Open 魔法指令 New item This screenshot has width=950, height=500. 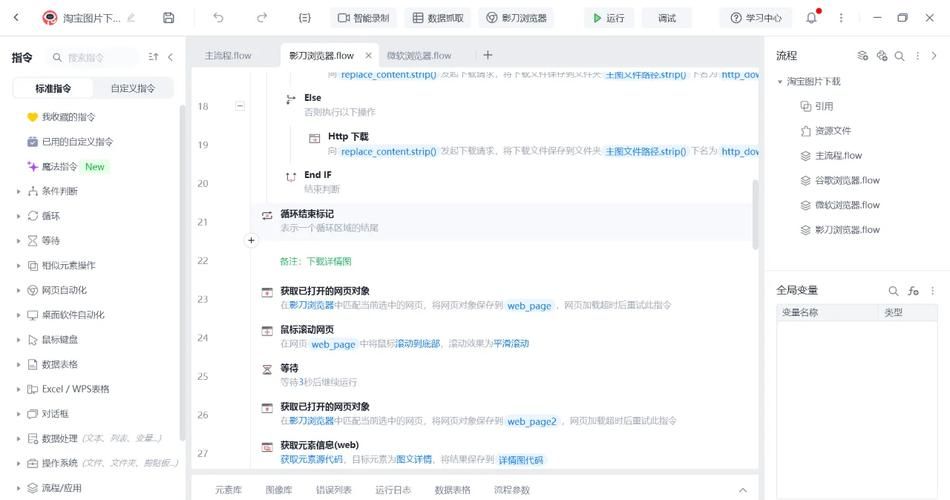67,167
